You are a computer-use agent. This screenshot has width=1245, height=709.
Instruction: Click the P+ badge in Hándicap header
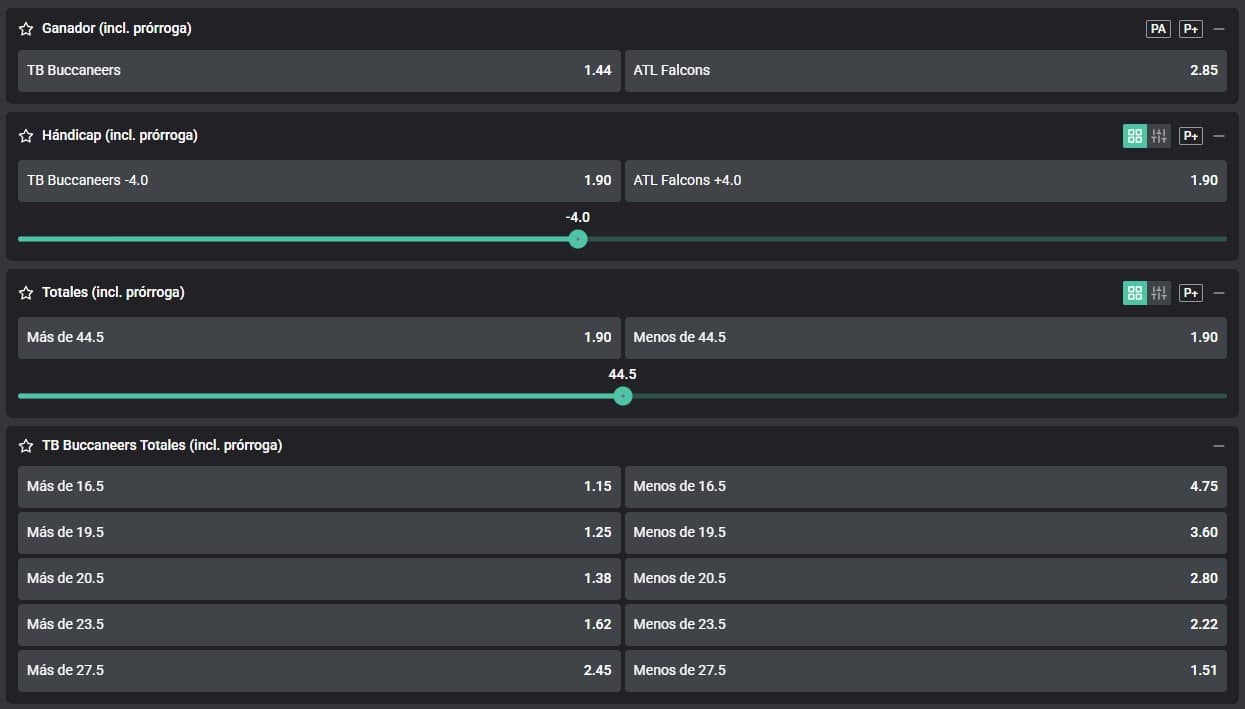click(x=1190, y=136)
